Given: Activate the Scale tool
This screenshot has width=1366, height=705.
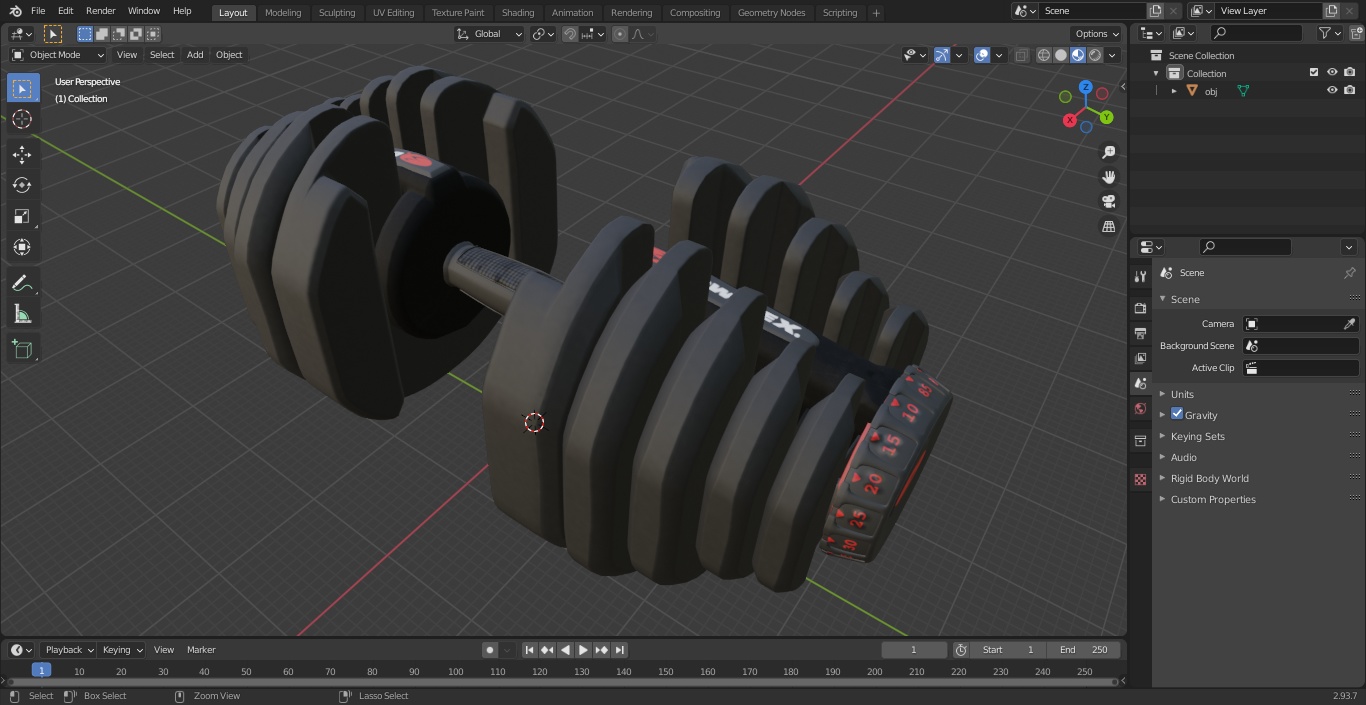Looking at the screenshot, I should click(22, 216).
